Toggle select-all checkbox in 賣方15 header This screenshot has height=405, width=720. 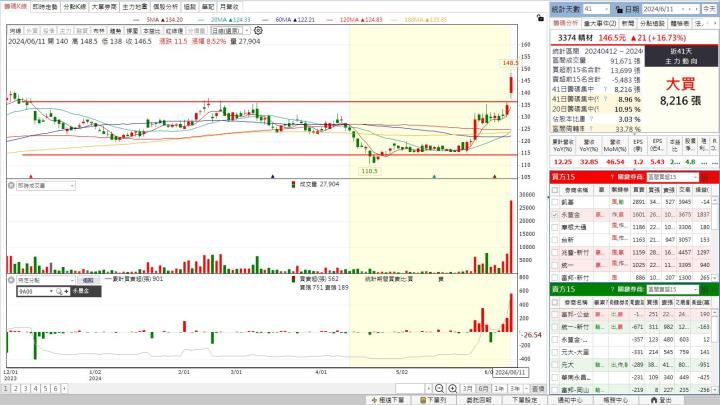[555, 302]
